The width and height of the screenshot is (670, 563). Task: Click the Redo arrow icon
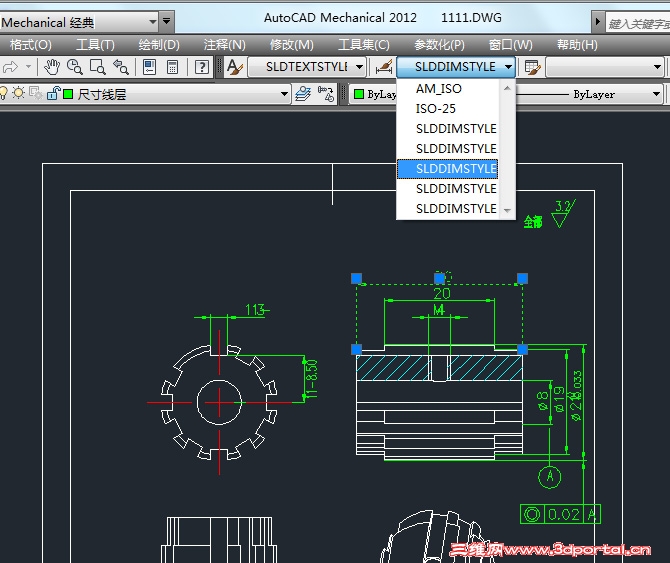coord(10,67)
